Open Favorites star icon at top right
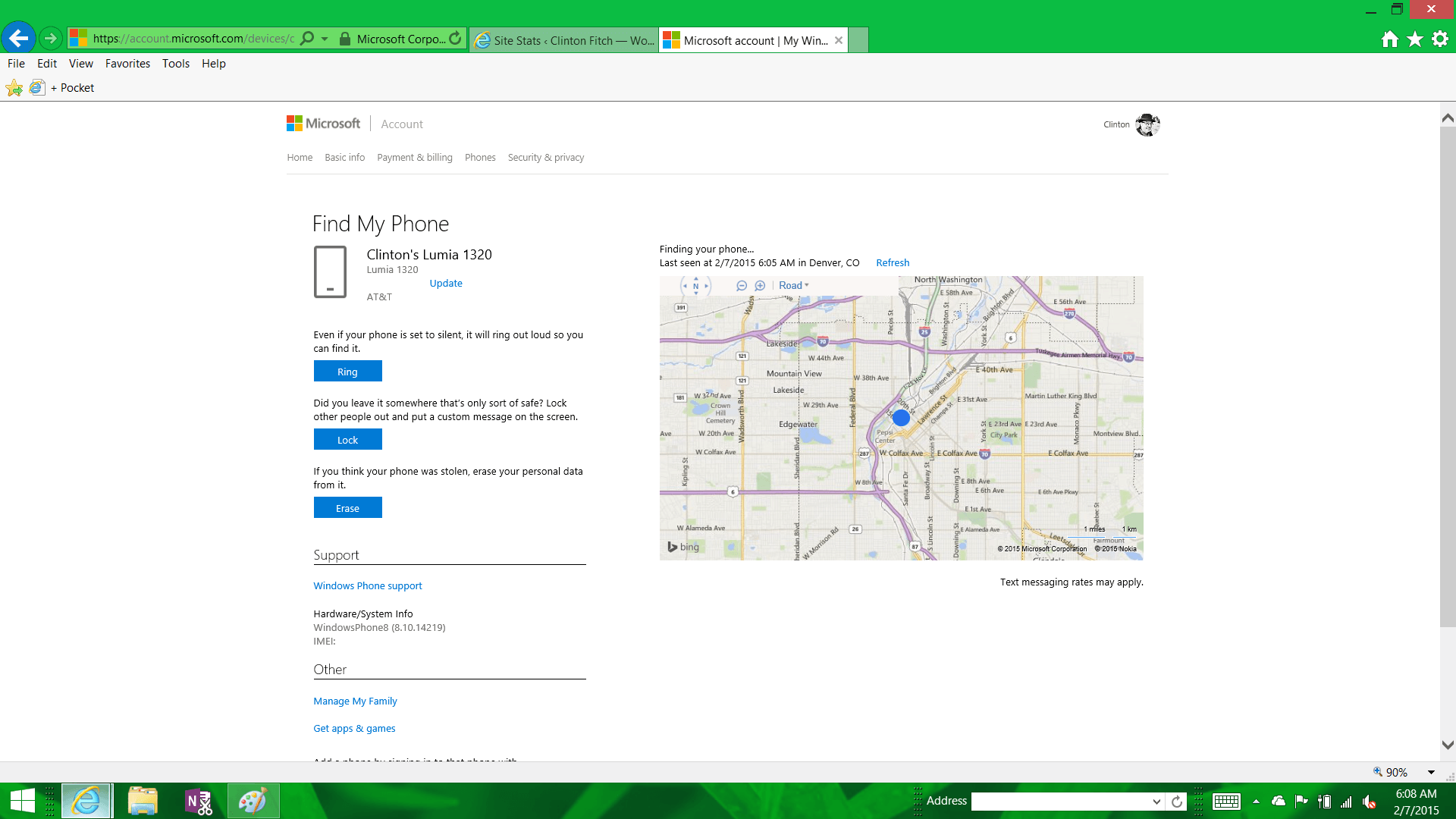Viewport: 1456px width, 819px height. 1415,39
